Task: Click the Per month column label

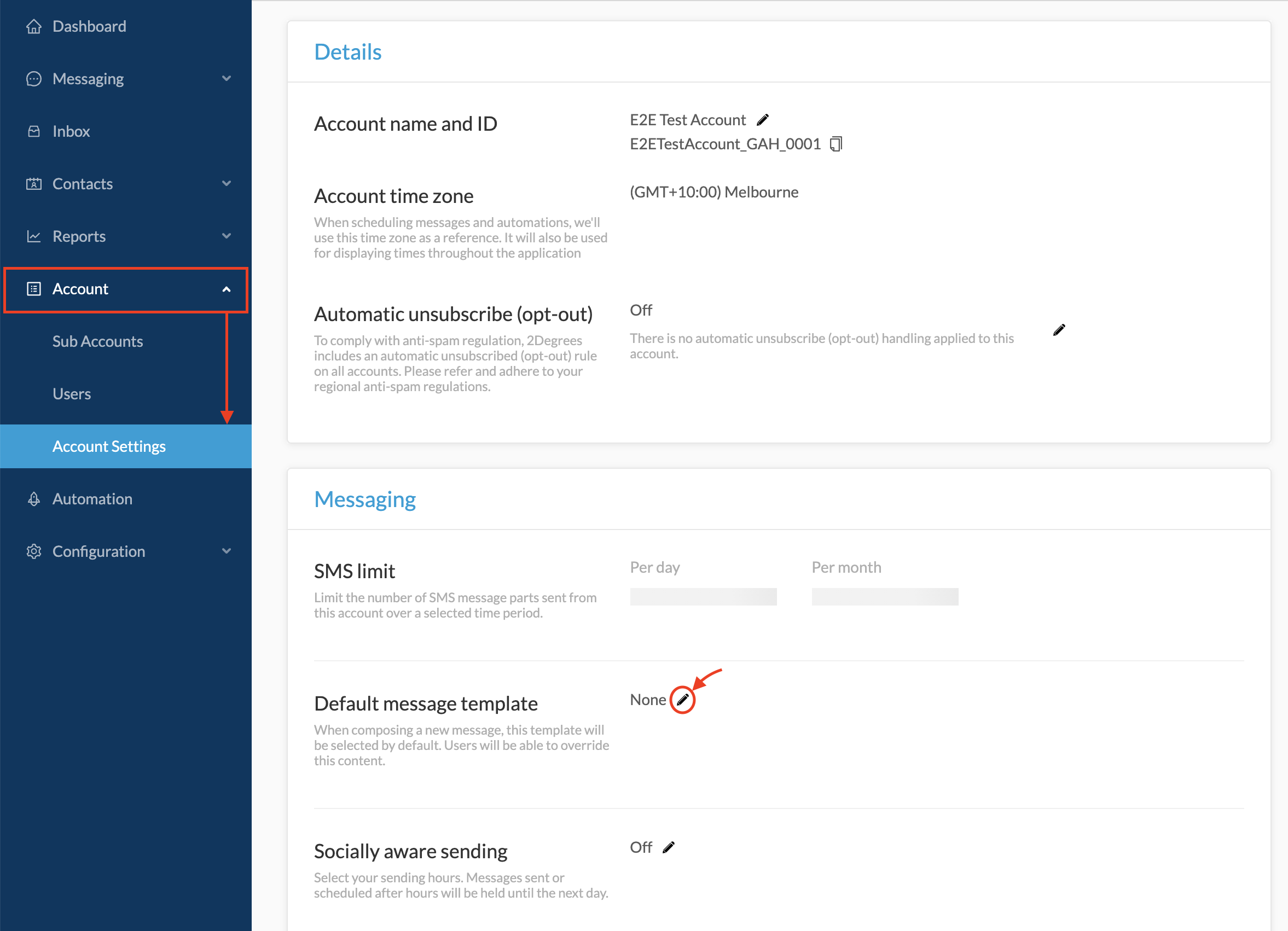Action: (x=846, y=567)
